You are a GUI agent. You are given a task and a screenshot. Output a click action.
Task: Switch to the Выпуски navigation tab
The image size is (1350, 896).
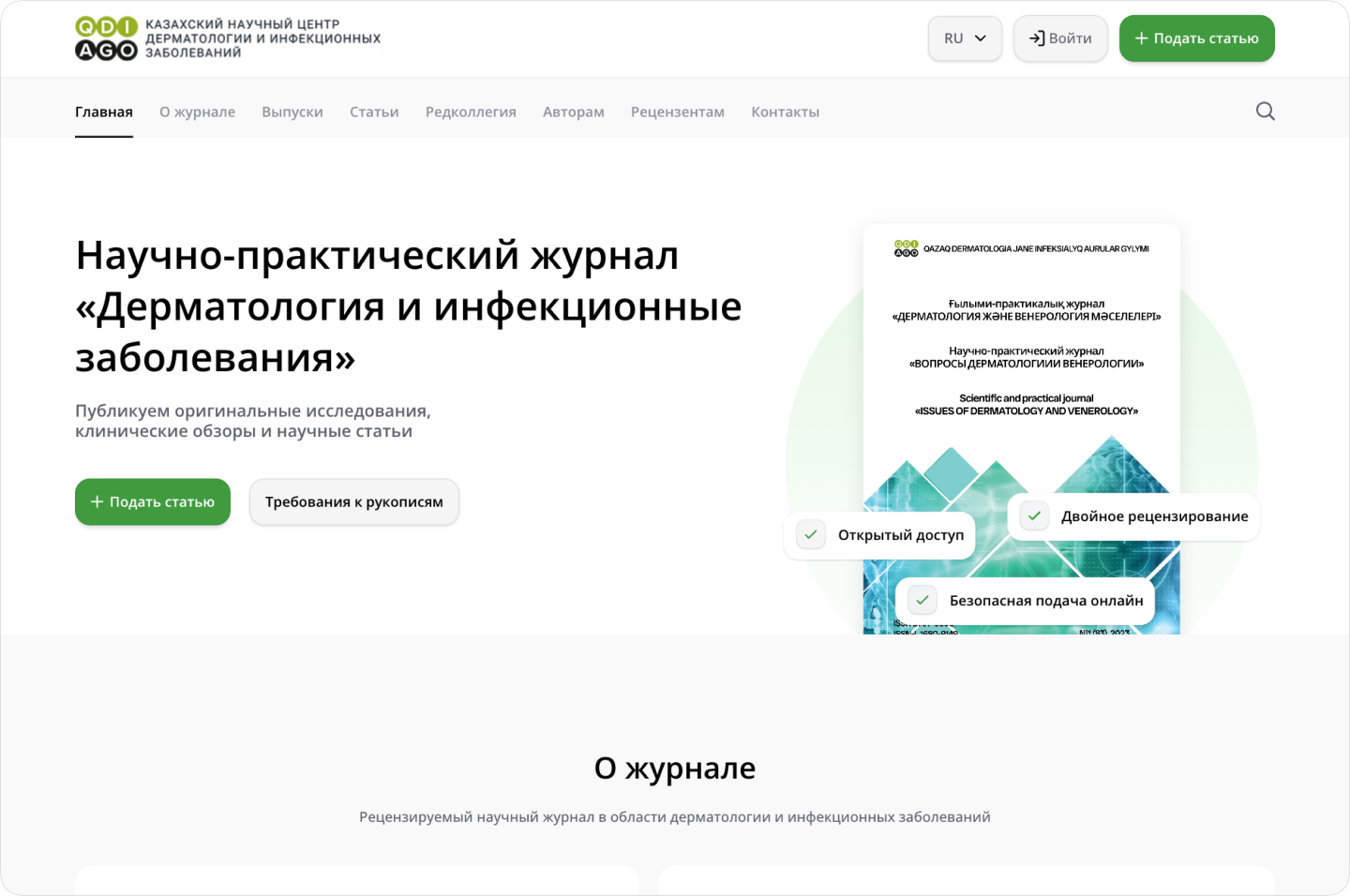(x=292, y=112)
